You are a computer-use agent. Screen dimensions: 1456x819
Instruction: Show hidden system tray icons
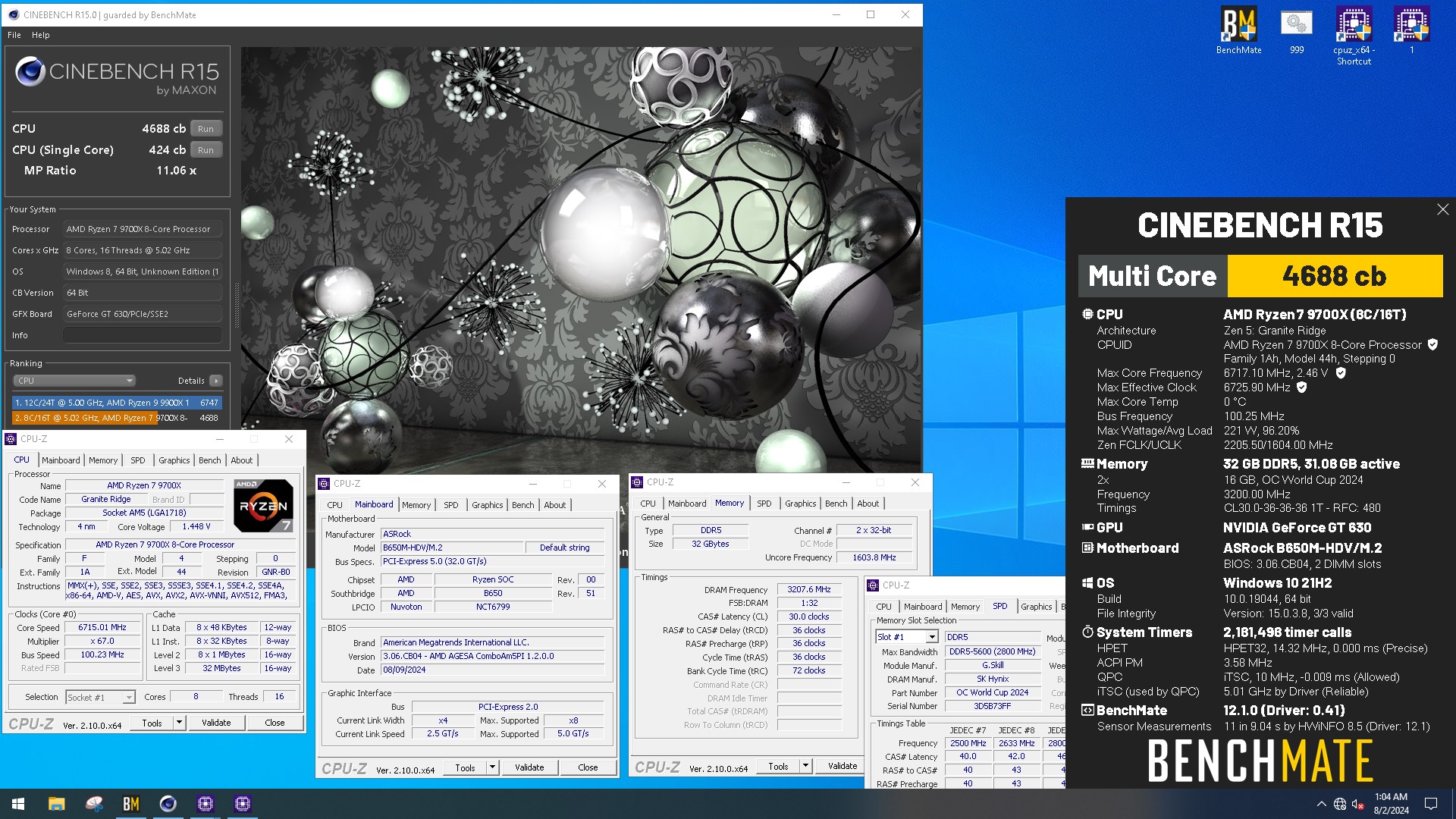pos(1321,804)
